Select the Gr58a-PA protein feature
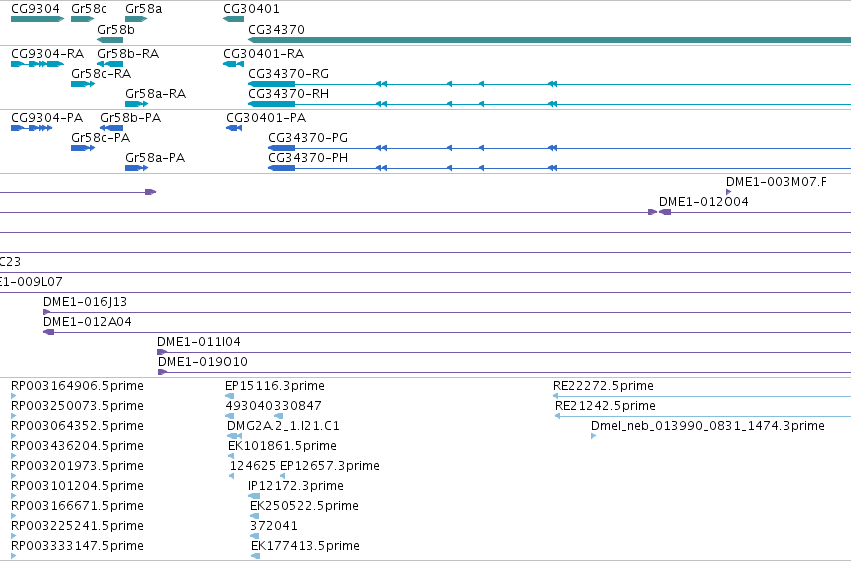This screenshot has height=561, width=851. pos(137,168)
